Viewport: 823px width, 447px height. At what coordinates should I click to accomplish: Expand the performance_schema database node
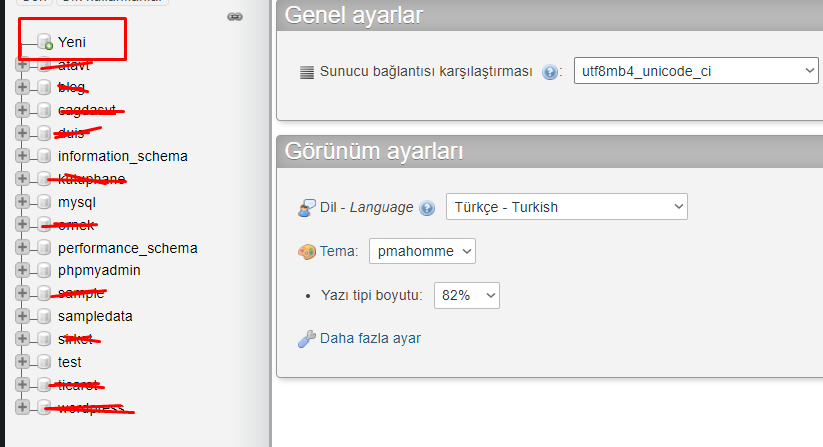(x=22, y=248)
